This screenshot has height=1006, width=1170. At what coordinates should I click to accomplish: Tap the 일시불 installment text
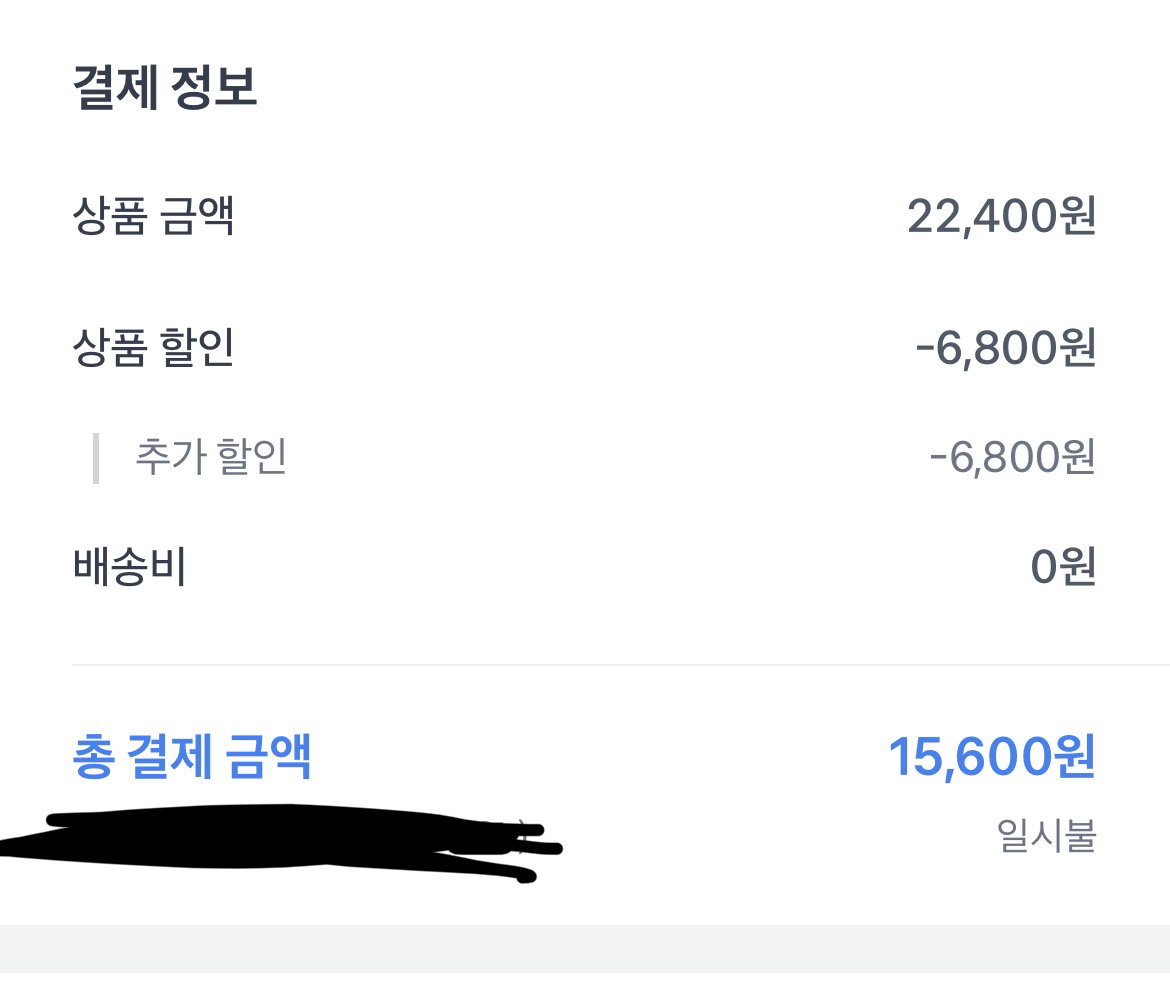[x=1046, y=835]
